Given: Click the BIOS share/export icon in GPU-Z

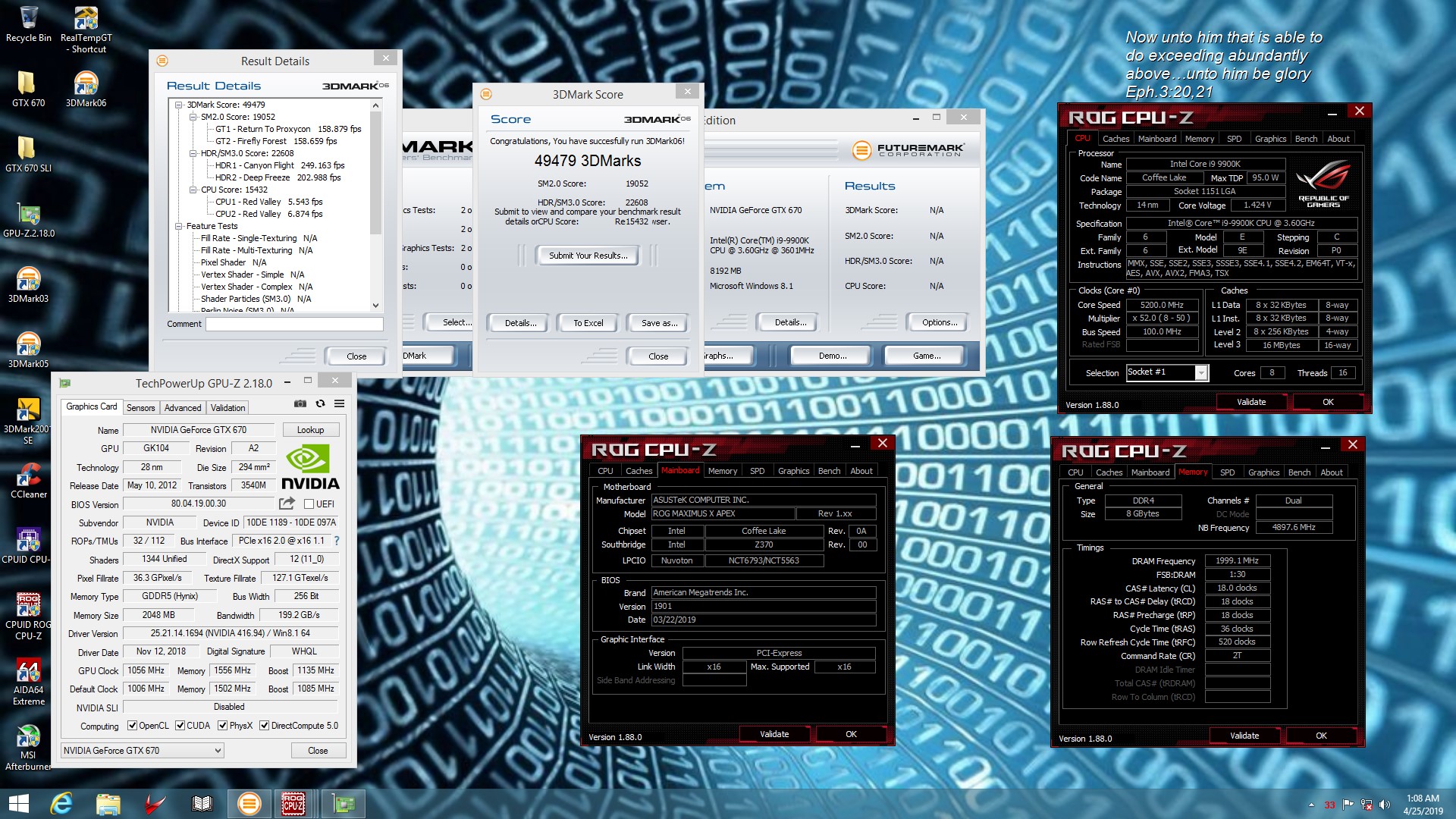Looking at the screenshot, I should (x=287, y=504).
